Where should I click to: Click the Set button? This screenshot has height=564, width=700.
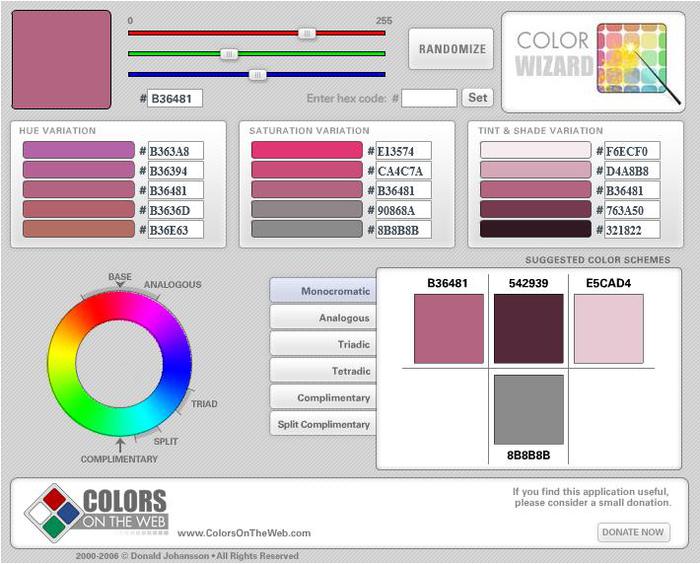[x=478, y=98]
